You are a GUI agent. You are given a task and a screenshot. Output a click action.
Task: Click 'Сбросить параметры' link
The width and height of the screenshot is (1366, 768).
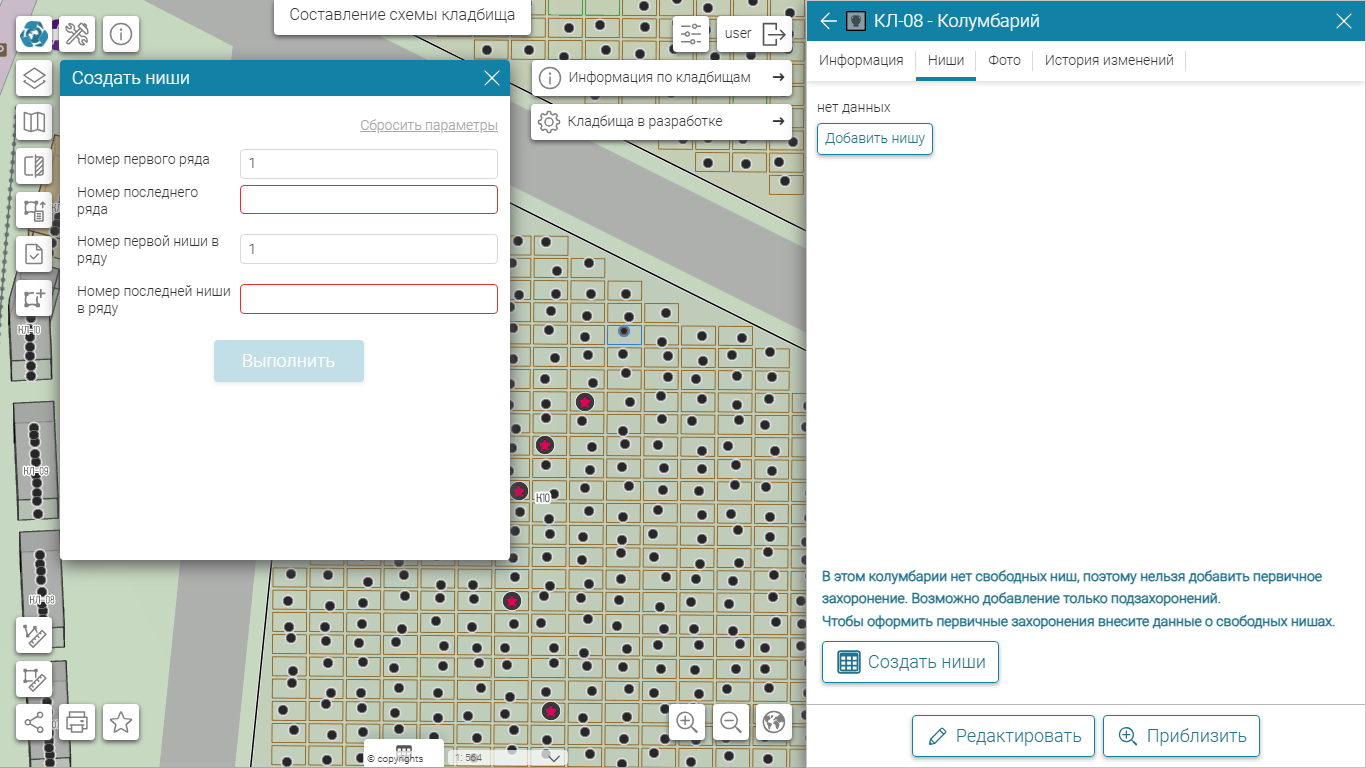point(428,126)
